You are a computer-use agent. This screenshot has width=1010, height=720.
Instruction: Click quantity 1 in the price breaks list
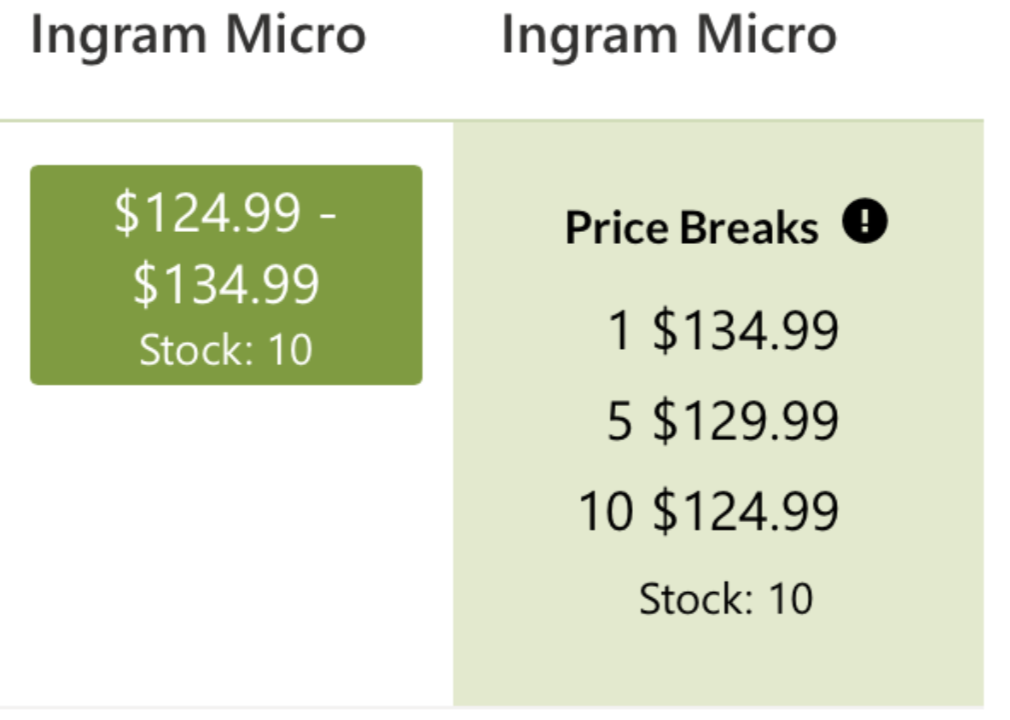click(619, 330)
